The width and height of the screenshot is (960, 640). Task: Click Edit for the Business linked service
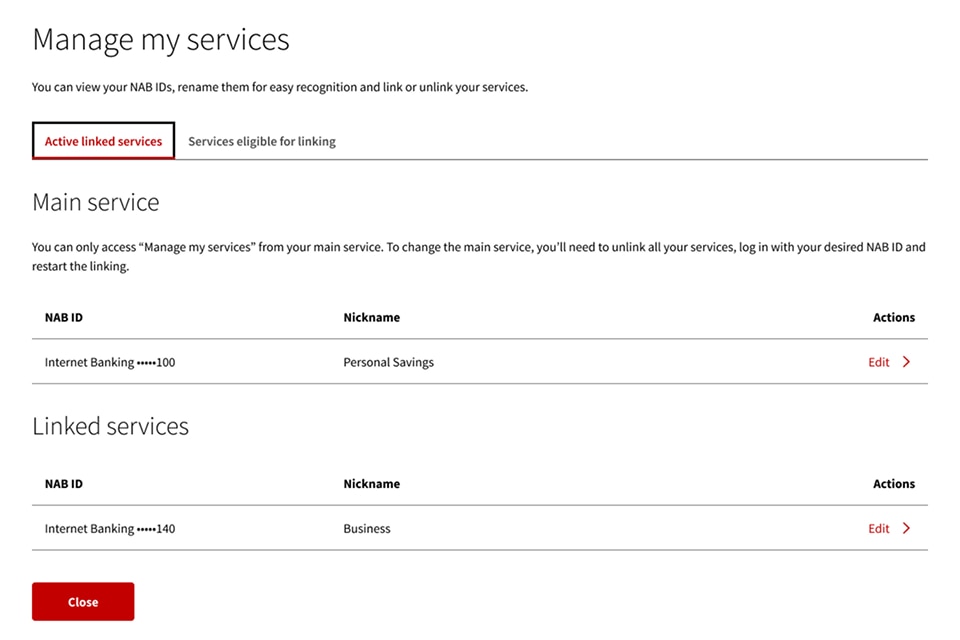878,528
